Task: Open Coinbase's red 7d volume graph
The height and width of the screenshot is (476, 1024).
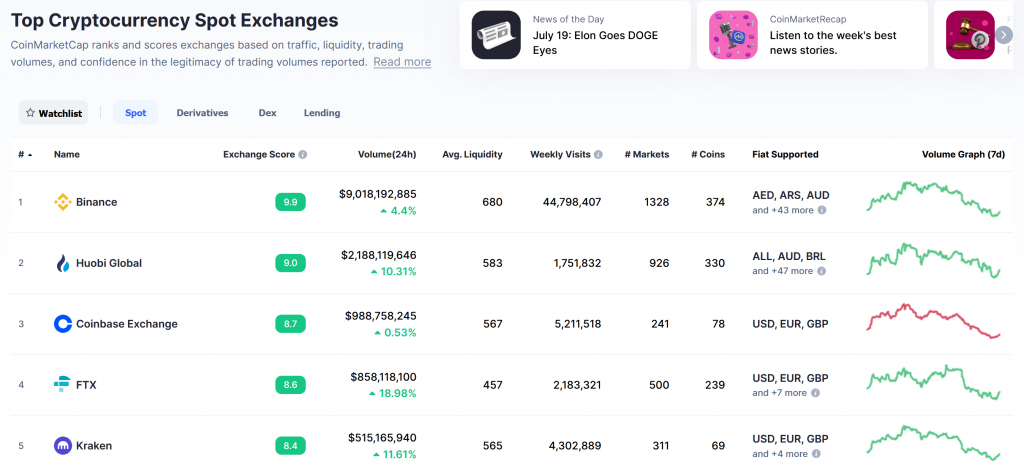Action: point(933,321)
